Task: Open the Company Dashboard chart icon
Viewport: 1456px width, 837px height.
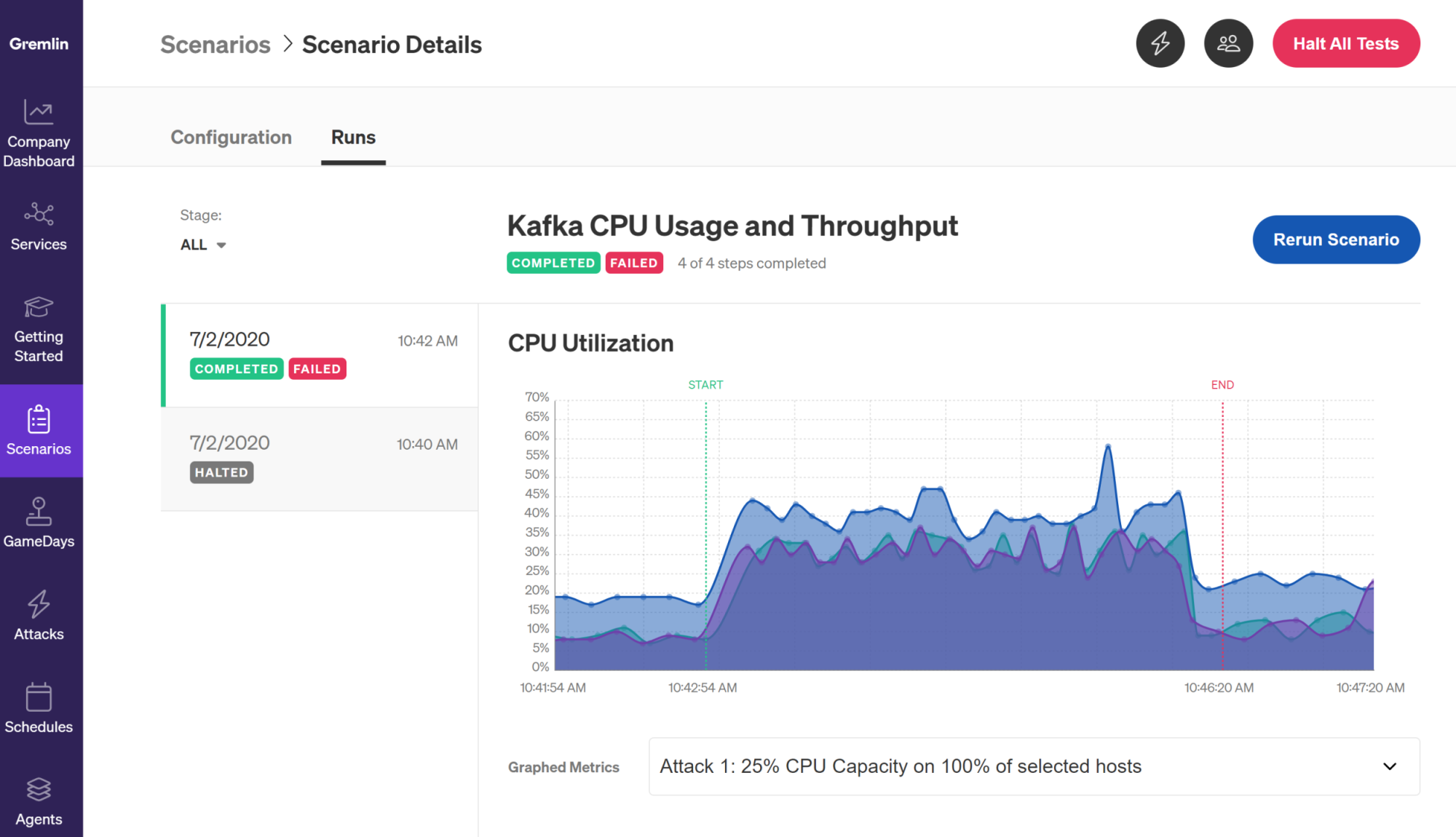Action: coord(39,113)
